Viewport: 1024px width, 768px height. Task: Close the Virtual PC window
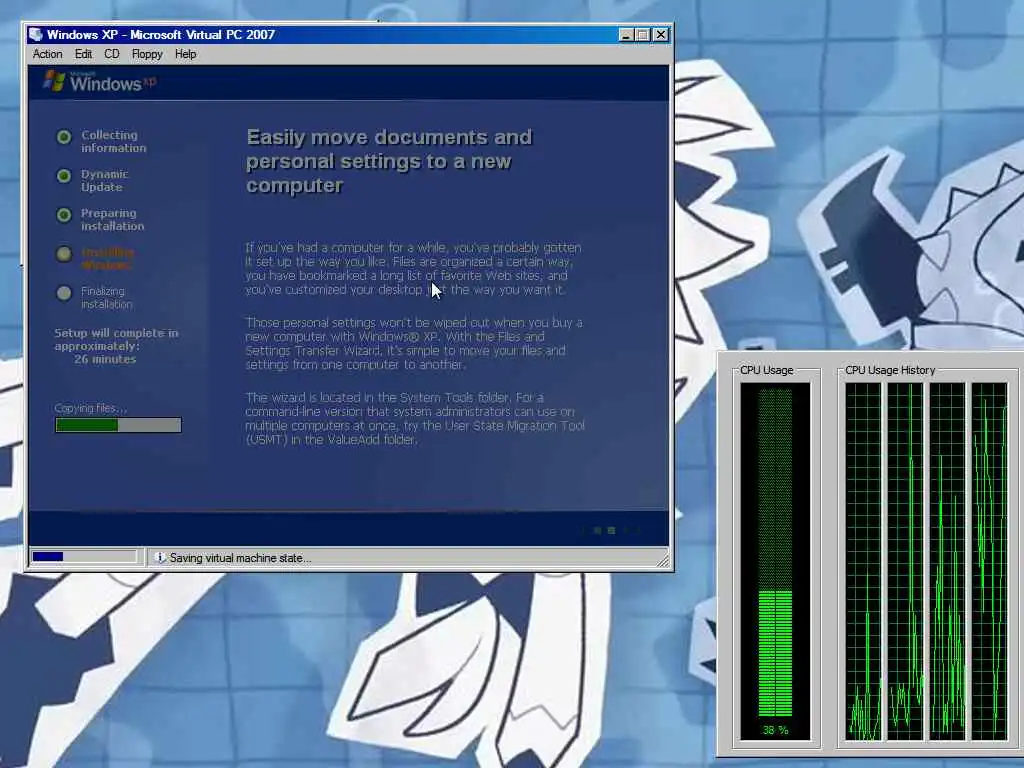coord(661,35)
